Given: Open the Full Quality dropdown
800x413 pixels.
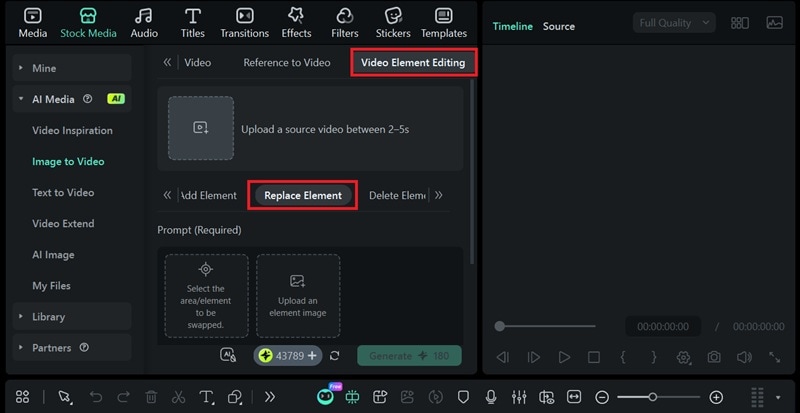Looking at the screenshot, I should [674, 23].
